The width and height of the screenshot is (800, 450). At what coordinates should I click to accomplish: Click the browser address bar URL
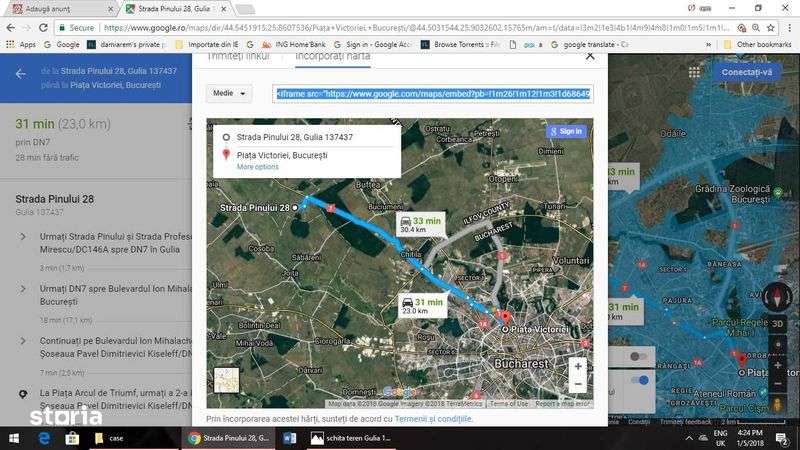coord(416,28)
